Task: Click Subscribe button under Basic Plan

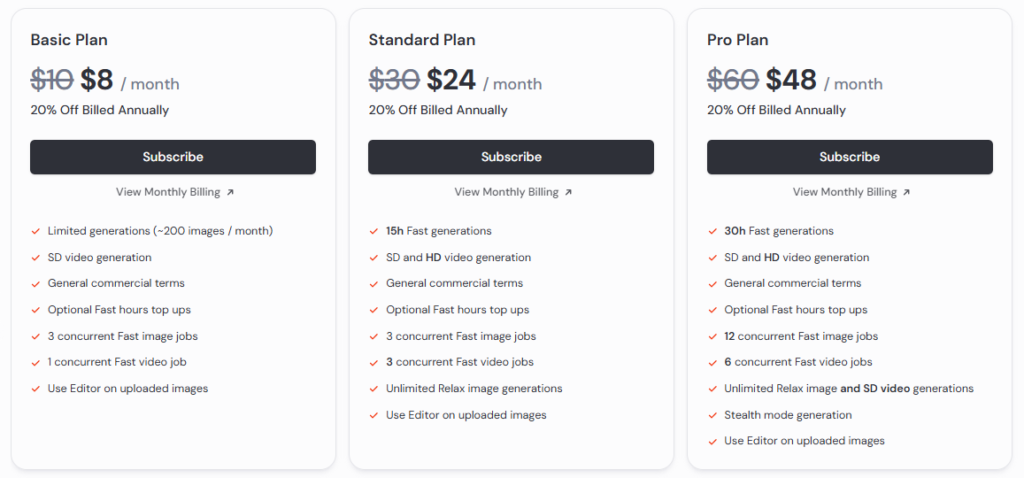Action: [173, 157]
